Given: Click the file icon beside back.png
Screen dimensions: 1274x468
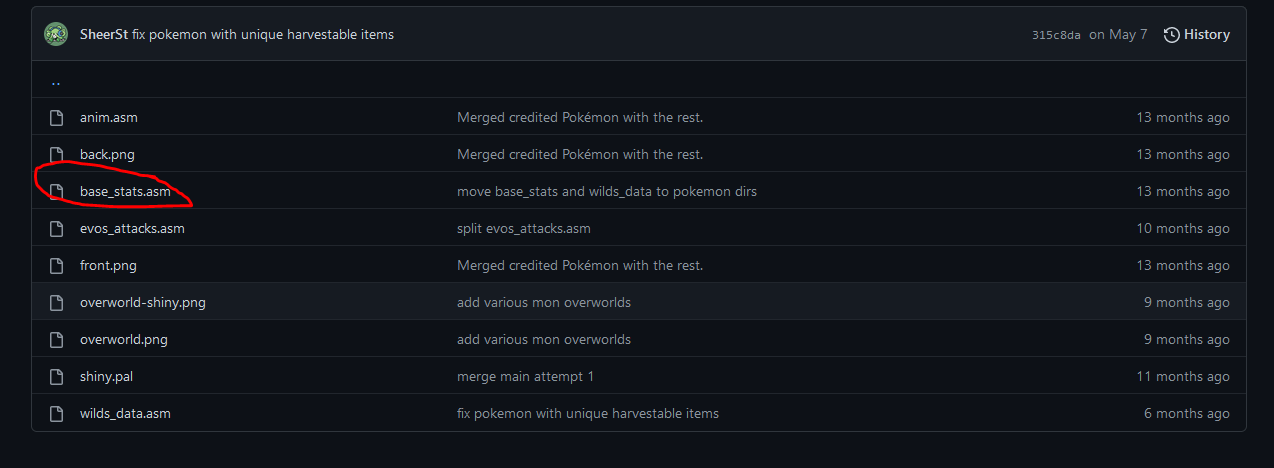Looking at the screenshot, I should coord(57,154).
